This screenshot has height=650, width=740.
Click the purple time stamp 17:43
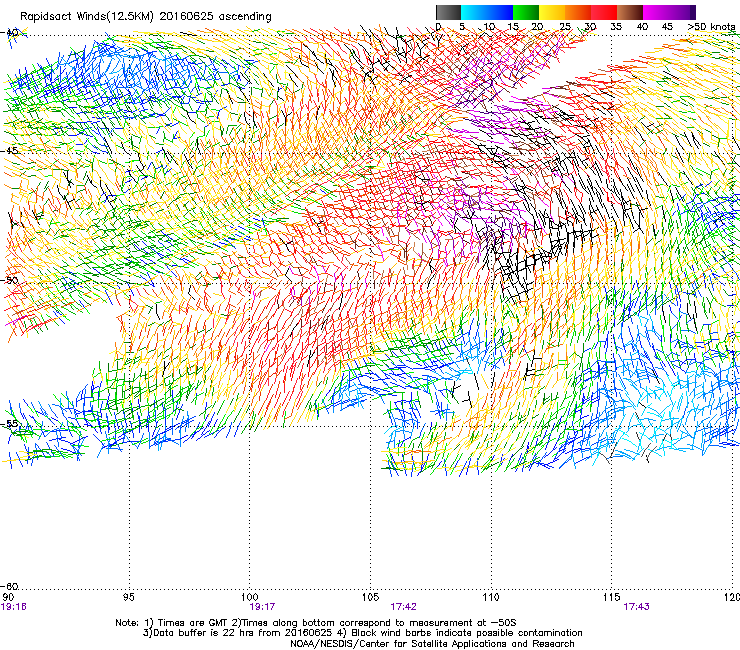point(637,607)
